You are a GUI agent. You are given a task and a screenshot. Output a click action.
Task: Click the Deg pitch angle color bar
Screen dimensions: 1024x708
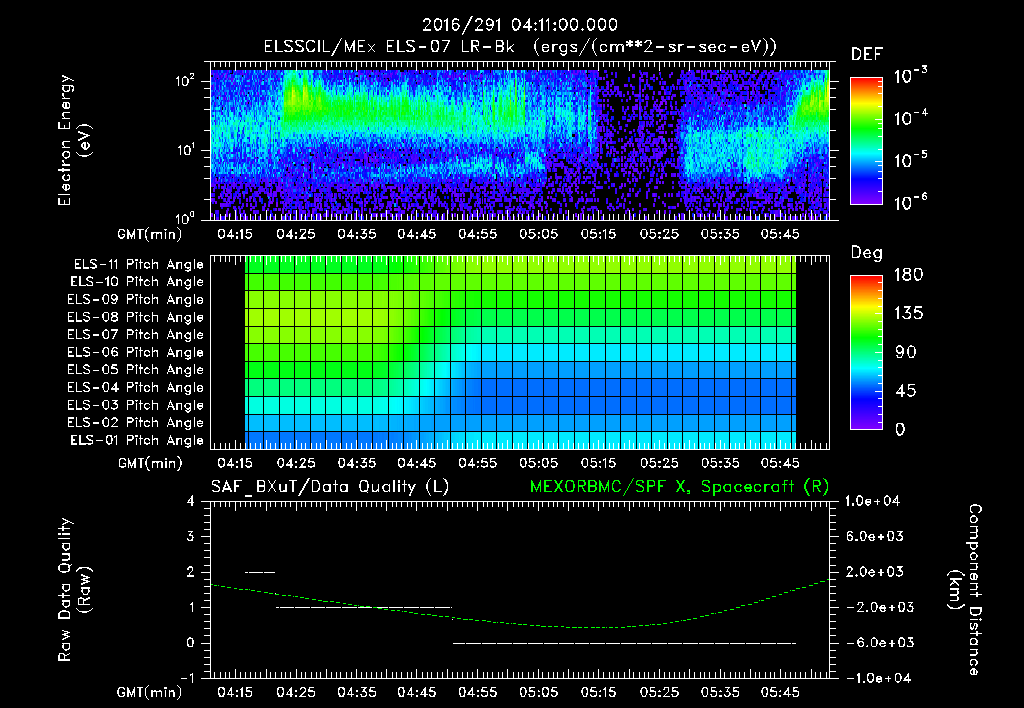pyautogui.click(x=866, y=352)
